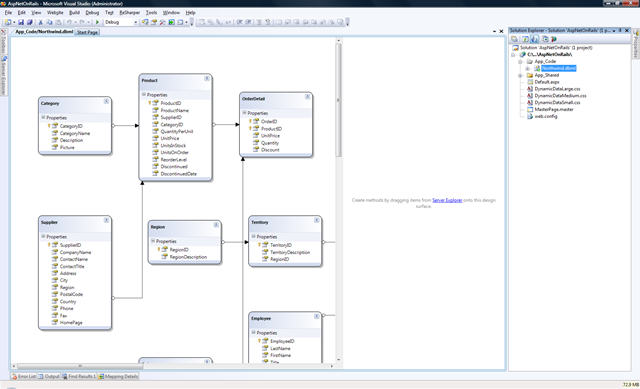Open the Build menu
Image resolution: width=640 pixels, height=389 pixels.
(x=74, y=13)
